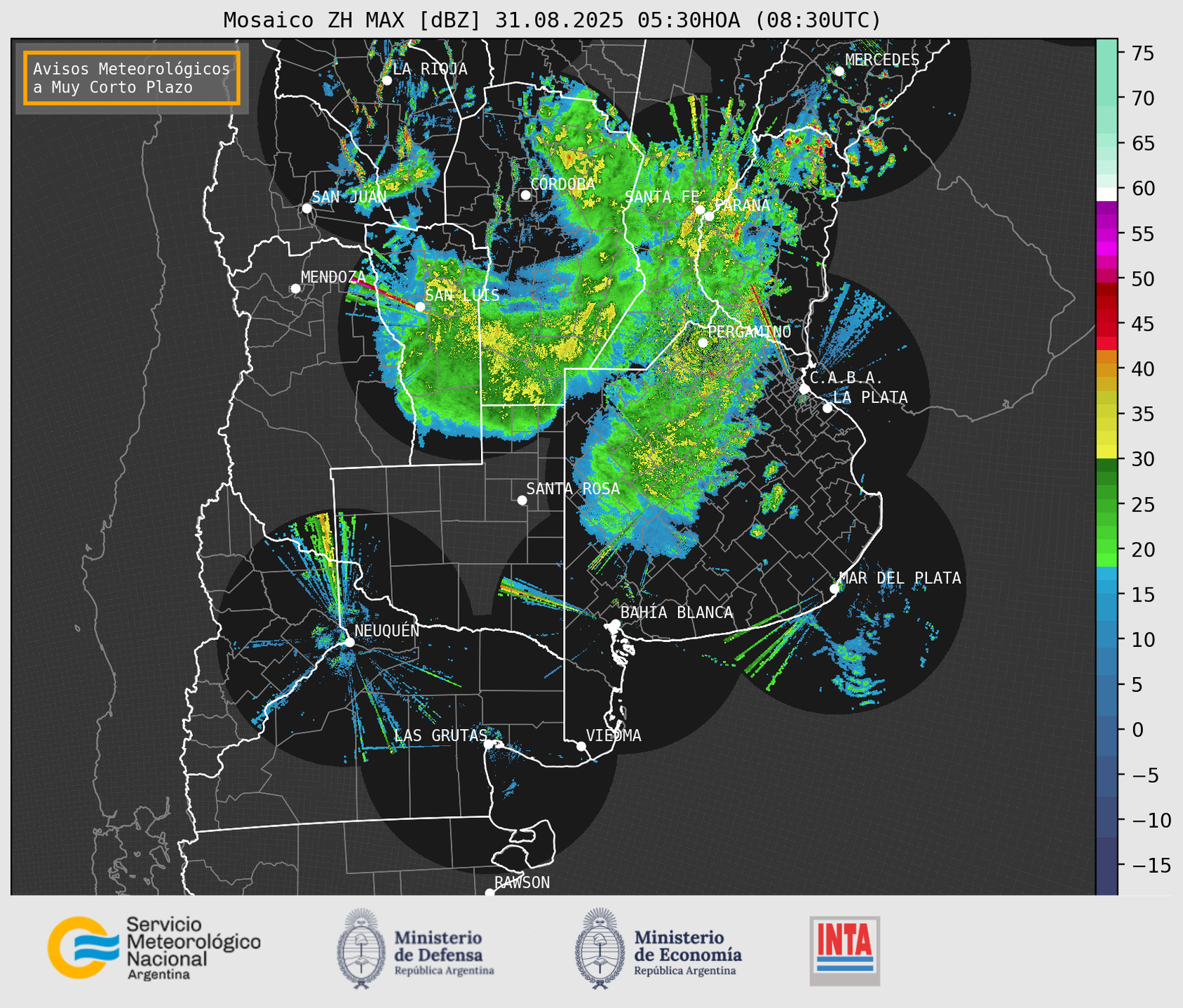The width and height of the screenshot is (1183, 1008).
Task: Click the San Juan city marker dot
Action: pyautogui.click(x=306, y=208)
